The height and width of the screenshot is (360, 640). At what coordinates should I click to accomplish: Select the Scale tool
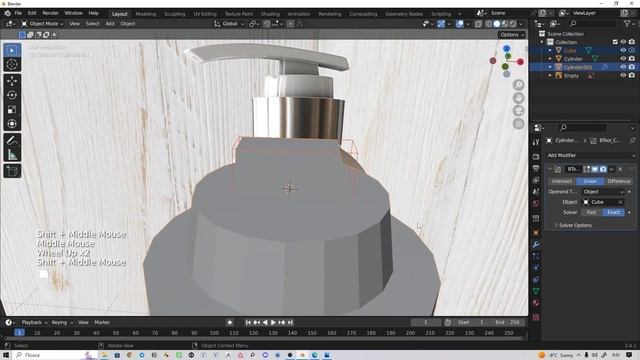pos(12,109)
